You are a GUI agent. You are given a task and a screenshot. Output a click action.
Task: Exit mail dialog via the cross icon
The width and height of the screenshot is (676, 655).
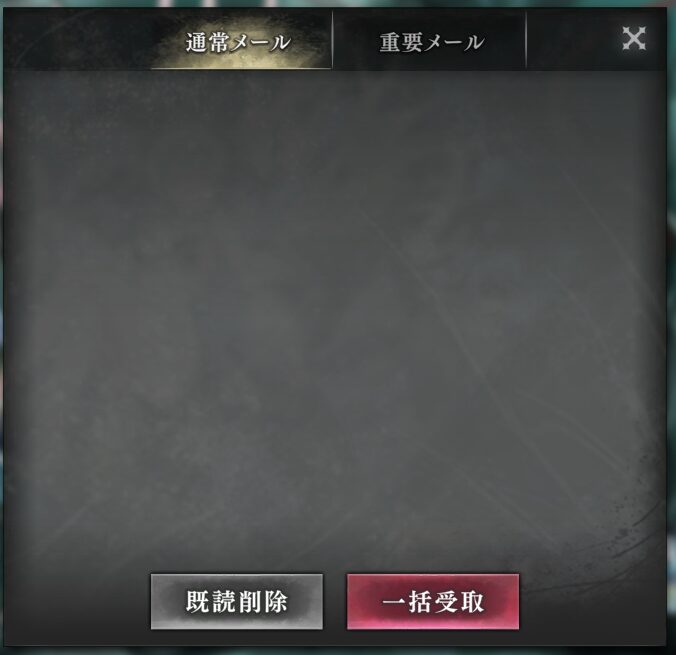point(634,38)
